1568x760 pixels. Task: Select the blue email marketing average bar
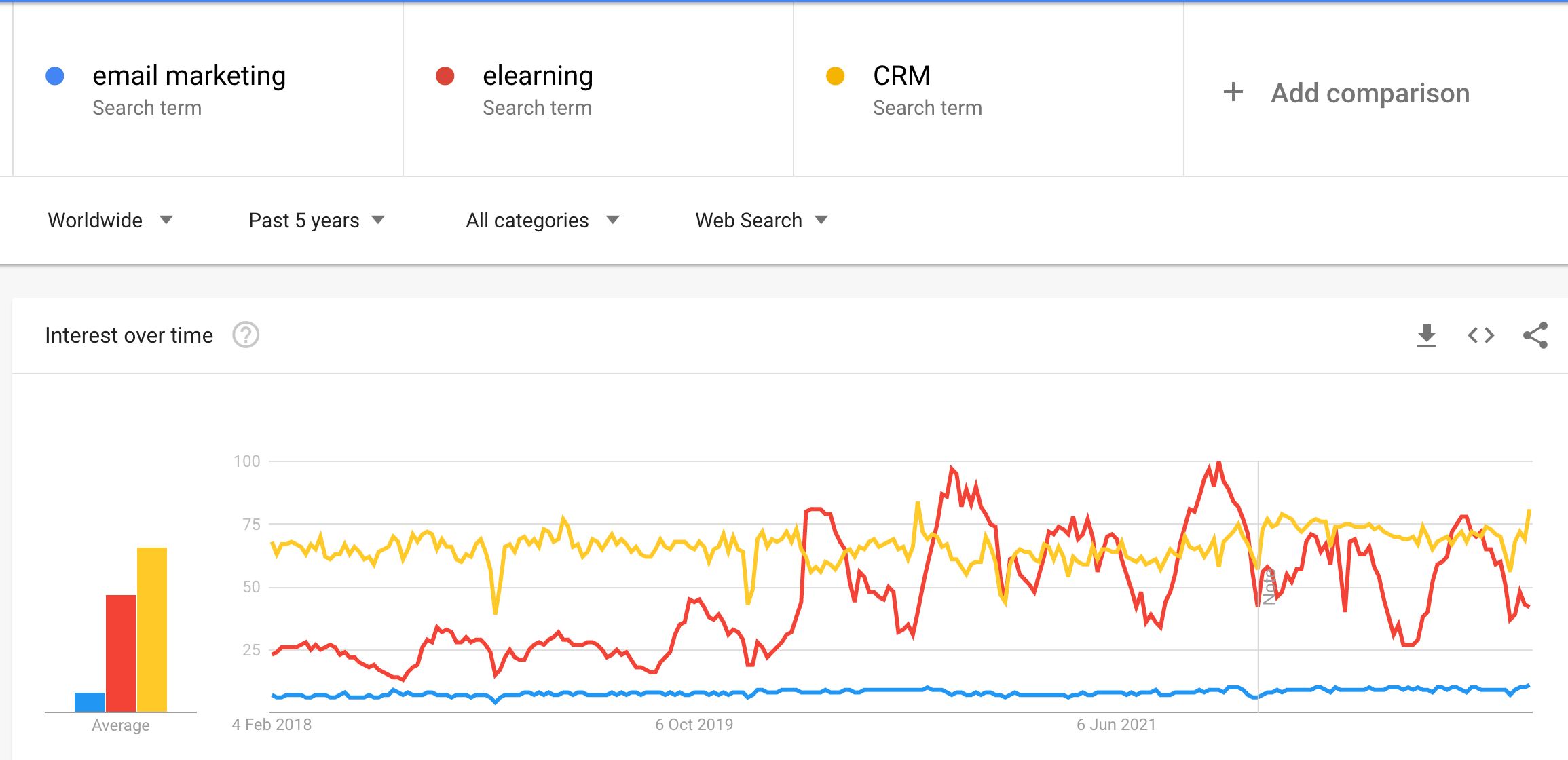tap(90, 702)
